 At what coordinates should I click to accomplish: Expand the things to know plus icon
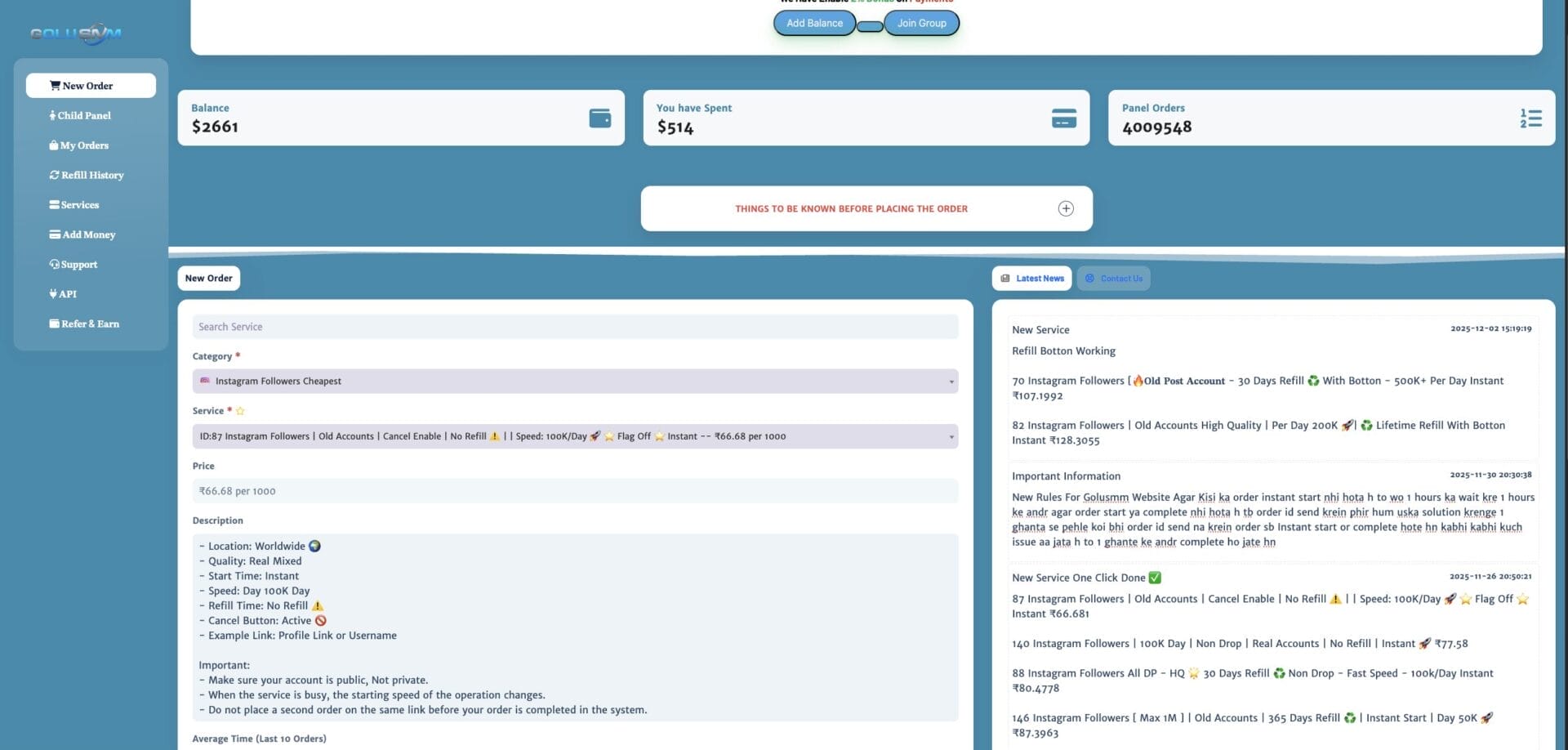click(1066, 209)
